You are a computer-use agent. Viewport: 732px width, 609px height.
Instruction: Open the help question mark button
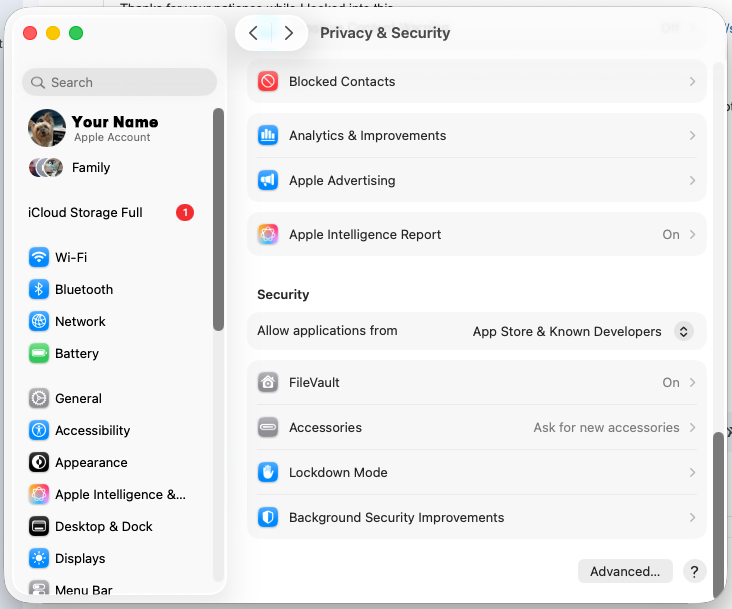(x=694, y=571)
